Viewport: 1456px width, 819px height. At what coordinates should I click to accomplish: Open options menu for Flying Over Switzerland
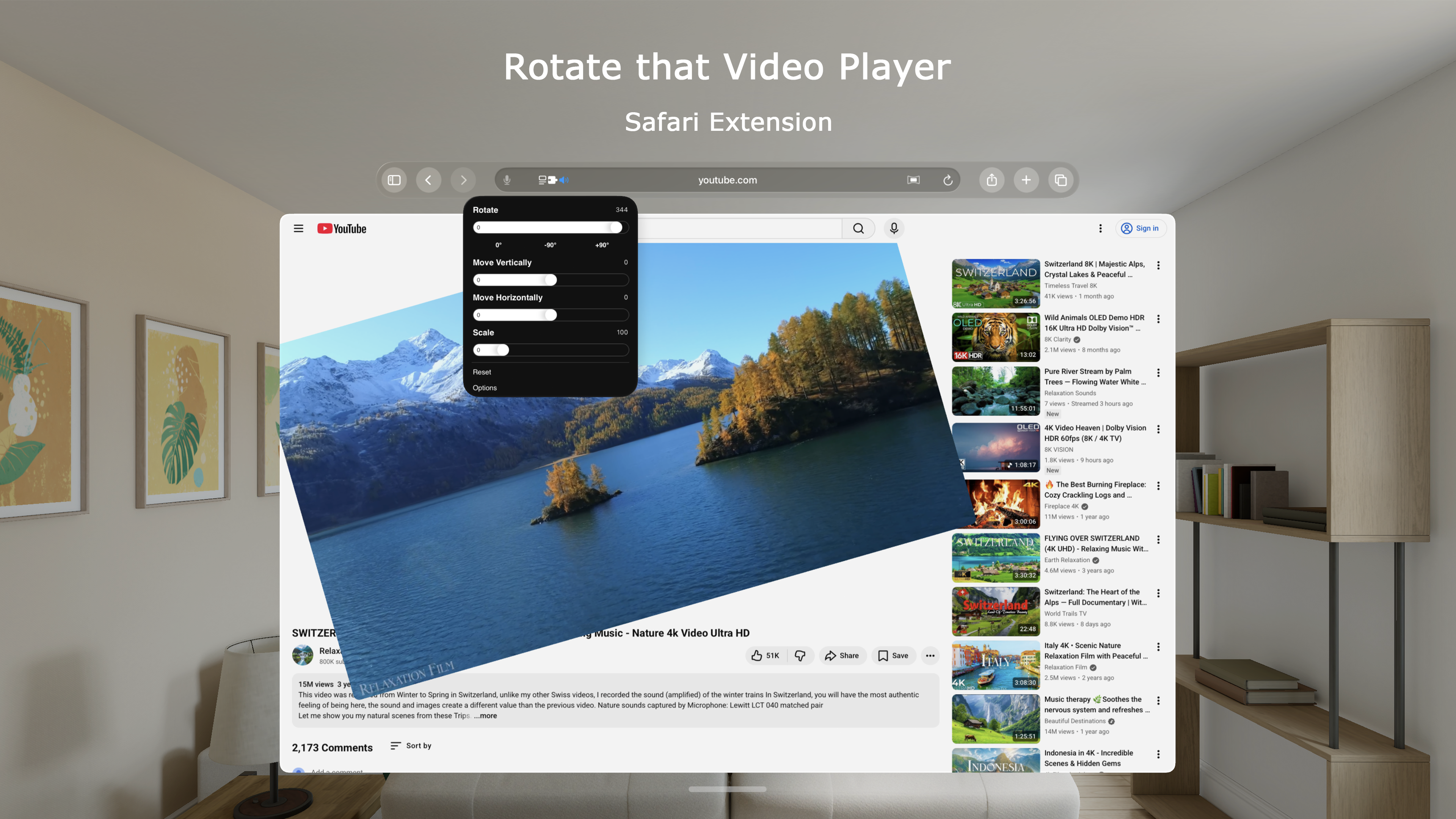1158,539
